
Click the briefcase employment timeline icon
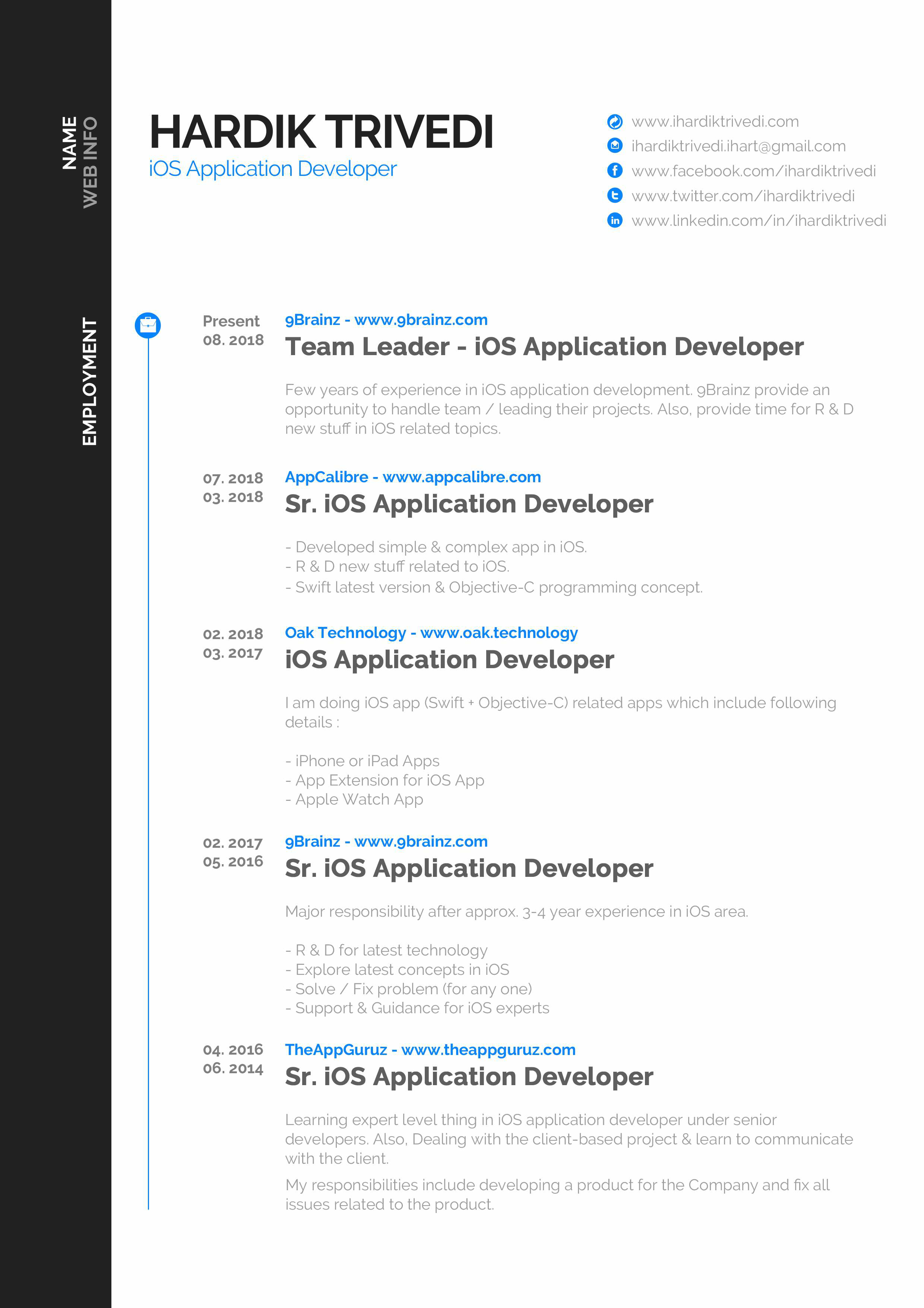coord(148,325)
